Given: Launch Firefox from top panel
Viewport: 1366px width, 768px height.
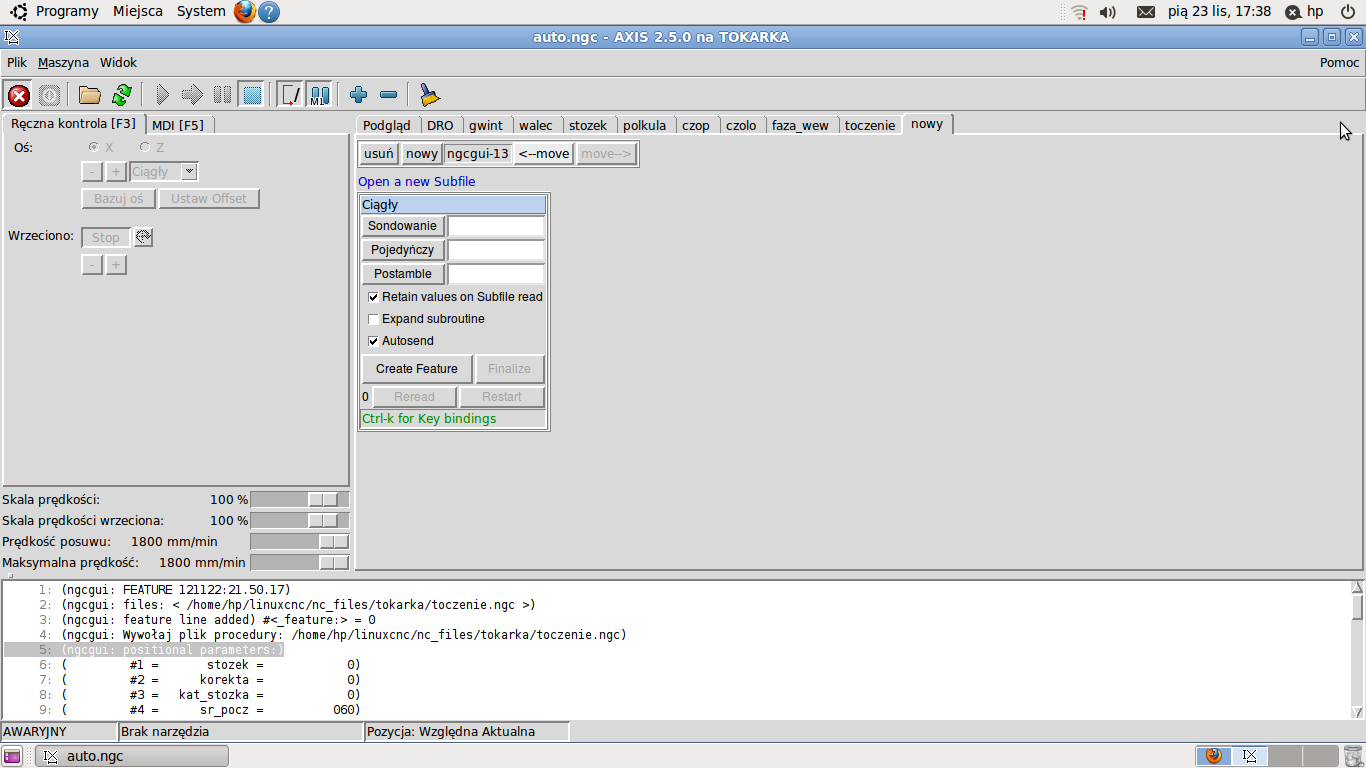Looking at the screenshot, I should pyautogui.click(x=245, y=12).
